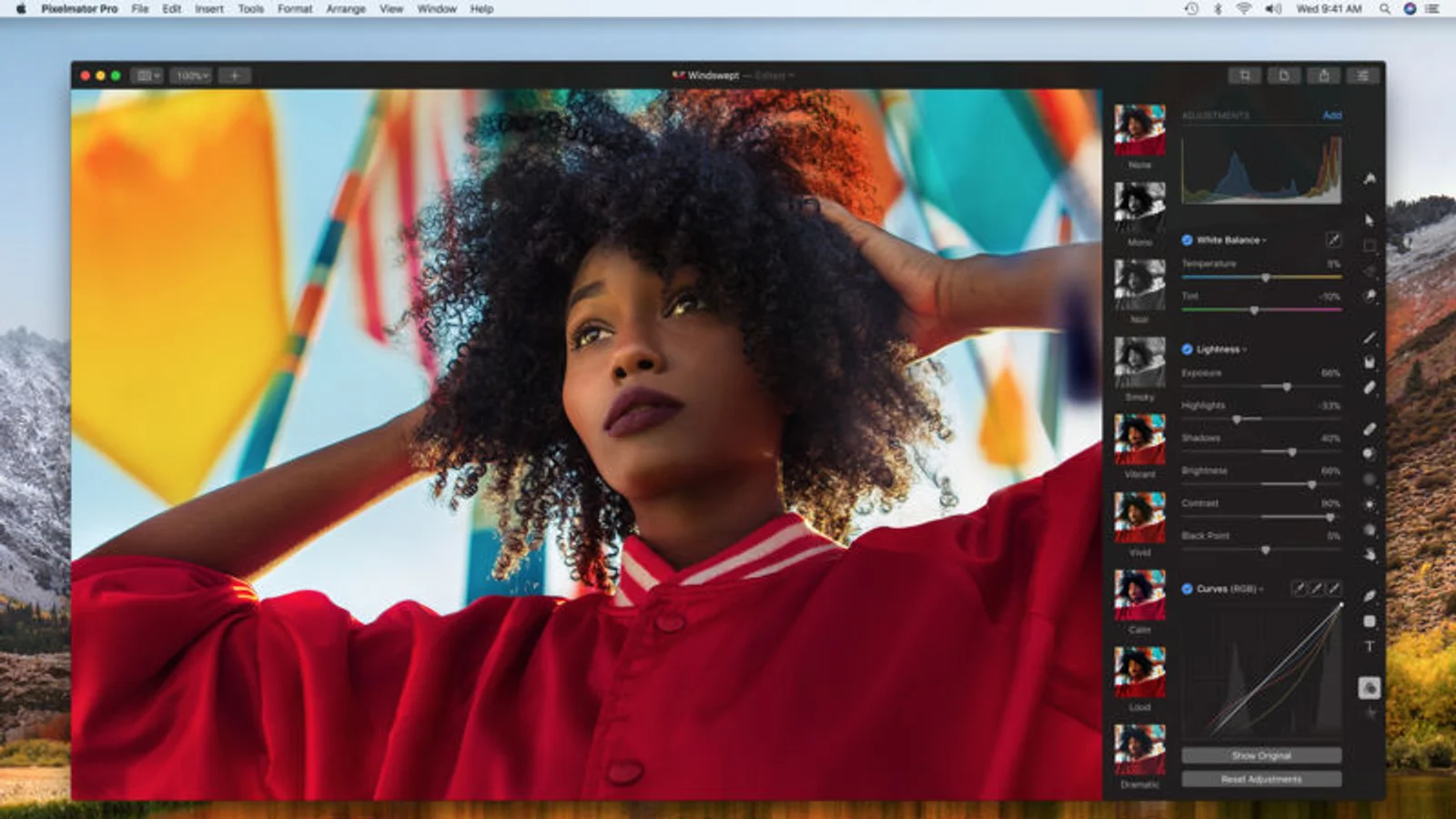Click the Reset Adjustments button
Screen dimensions: 1456x819
(x=1260, y=779)
